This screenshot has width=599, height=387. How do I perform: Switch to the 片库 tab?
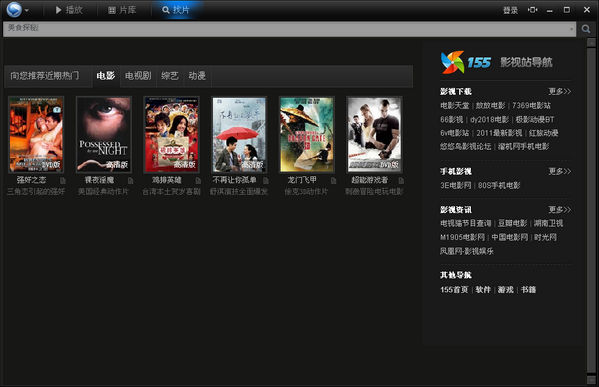(x=122, y=10)
